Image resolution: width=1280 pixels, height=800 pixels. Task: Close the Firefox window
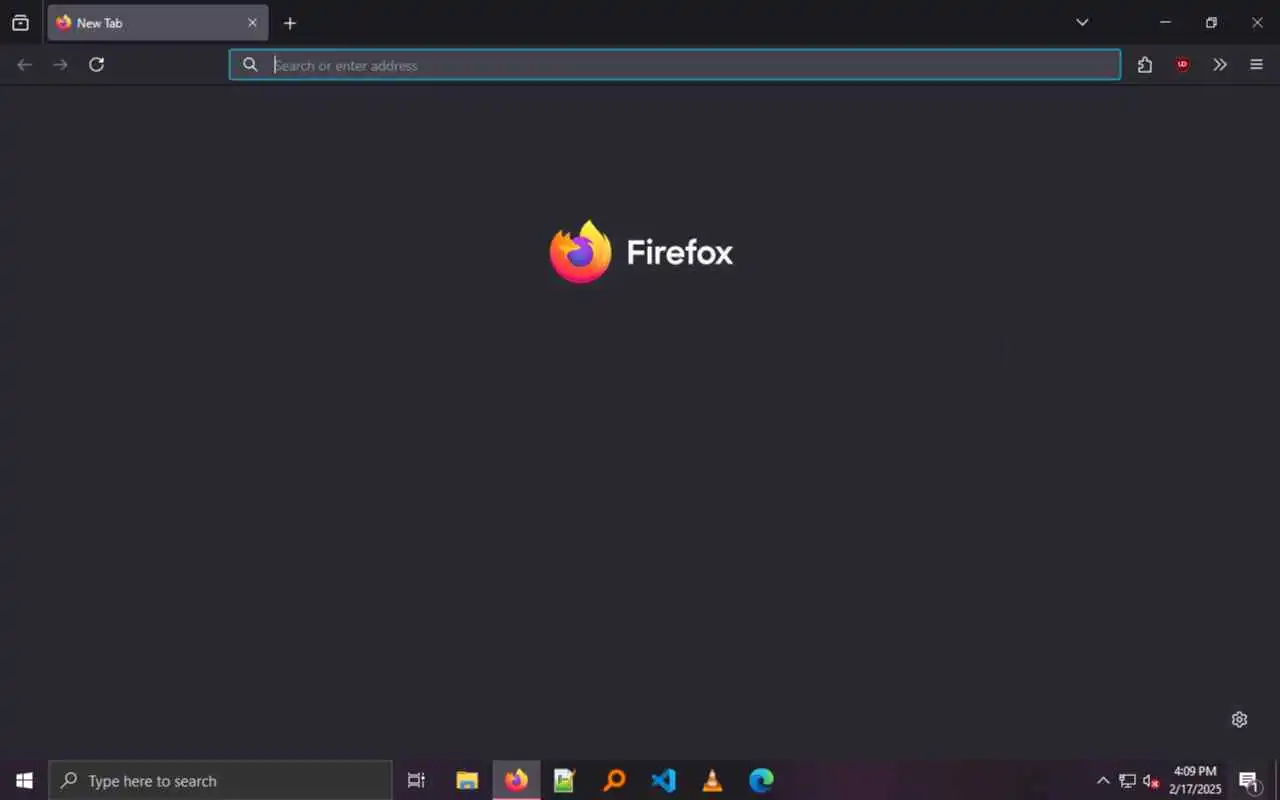(1257, 22)
